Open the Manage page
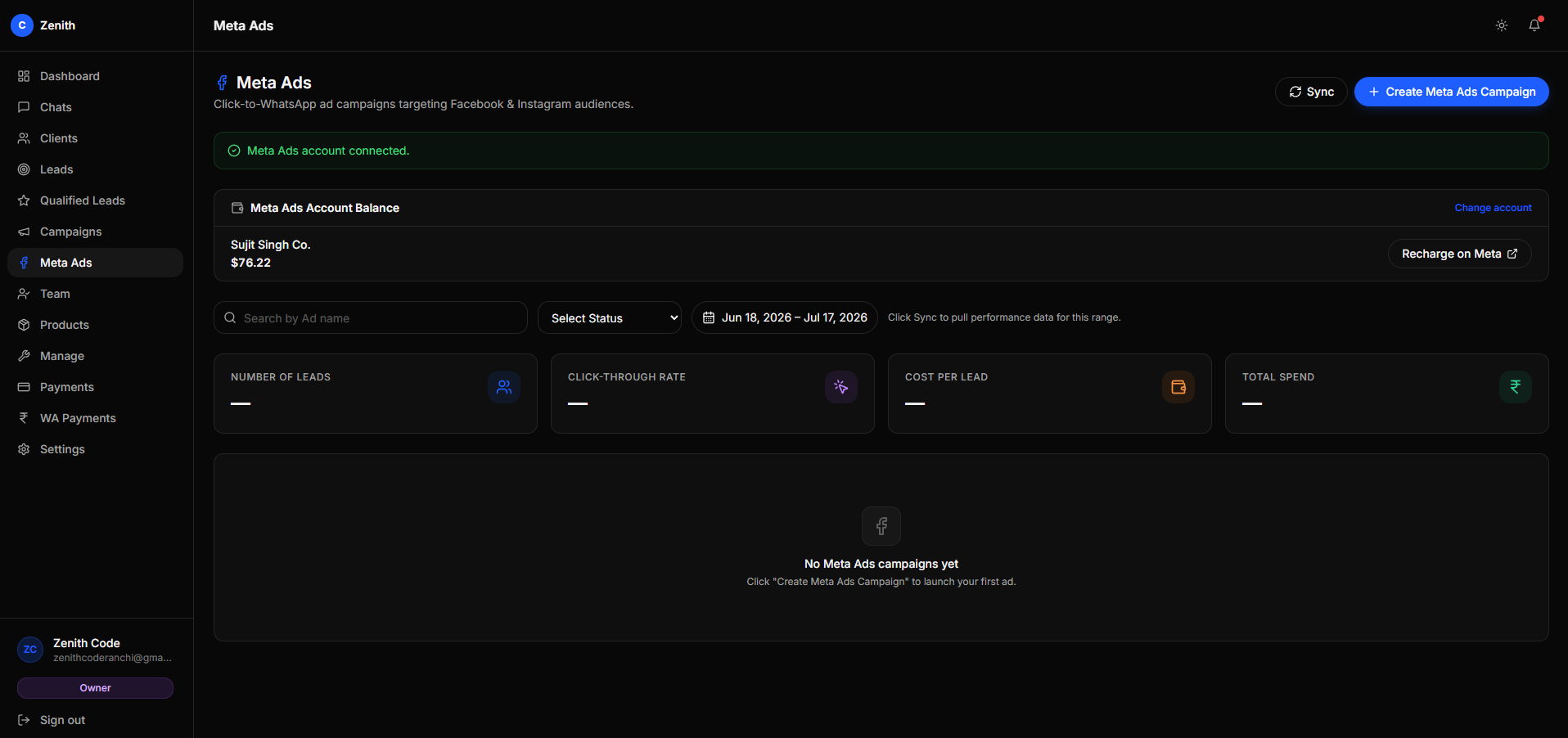 95,356
